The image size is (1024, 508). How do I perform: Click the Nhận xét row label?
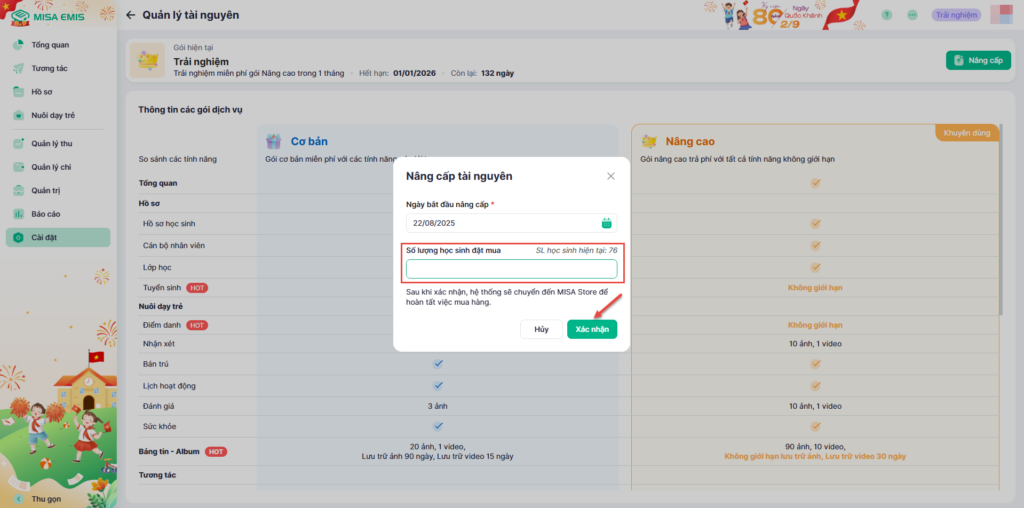coord(159,343)
